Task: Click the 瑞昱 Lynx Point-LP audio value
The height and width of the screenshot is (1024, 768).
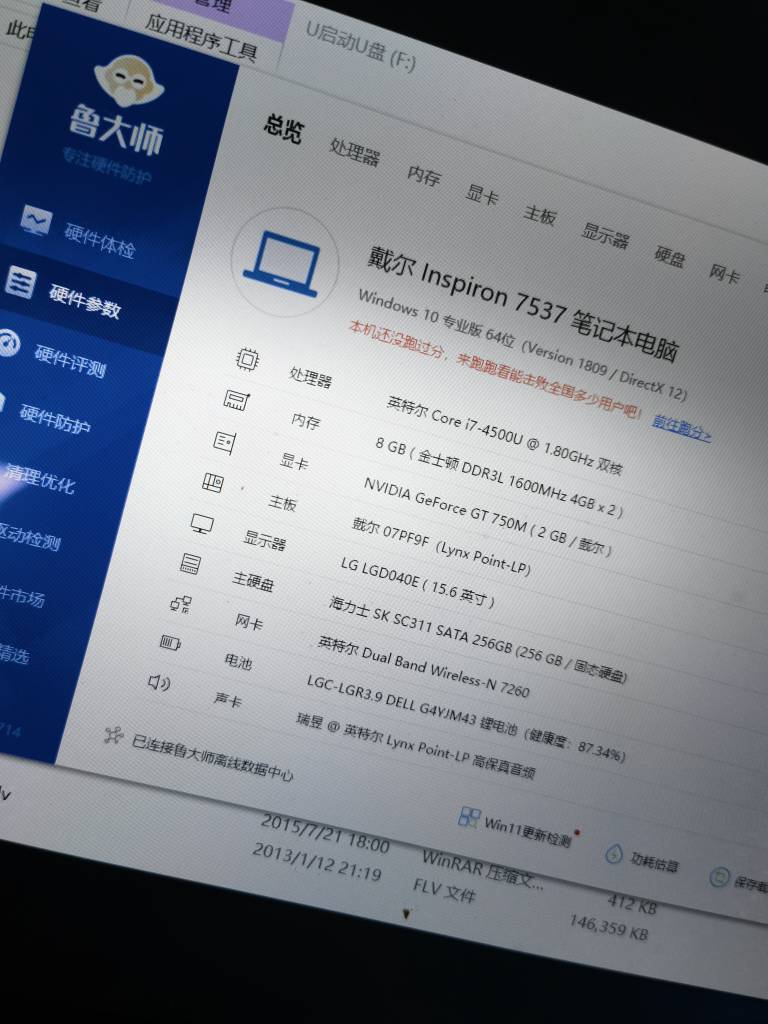Action: (416, 745)
